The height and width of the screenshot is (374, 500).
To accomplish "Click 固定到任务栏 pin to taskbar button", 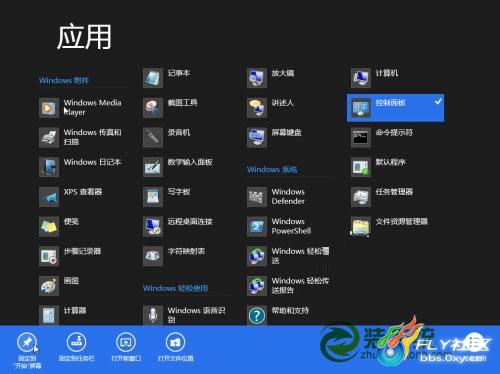I will [77, 347].
